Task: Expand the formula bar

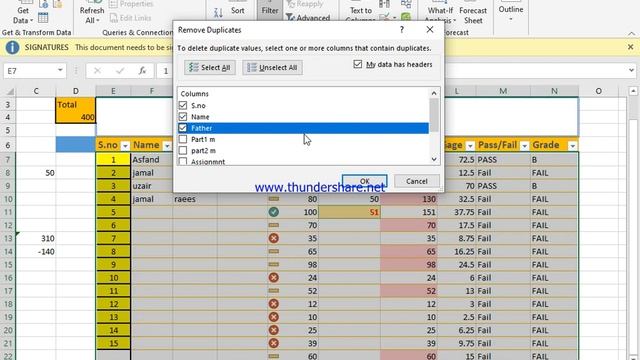Action: [631, 71]
